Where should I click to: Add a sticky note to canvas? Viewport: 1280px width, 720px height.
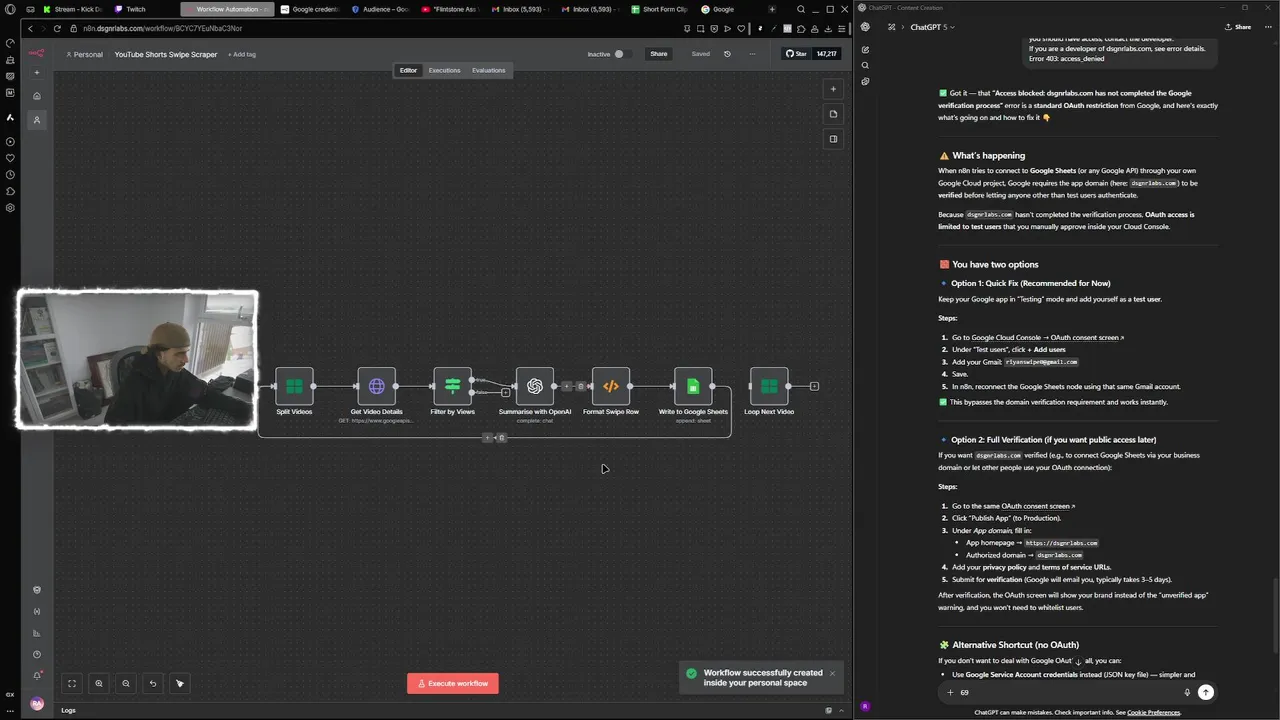833,114
